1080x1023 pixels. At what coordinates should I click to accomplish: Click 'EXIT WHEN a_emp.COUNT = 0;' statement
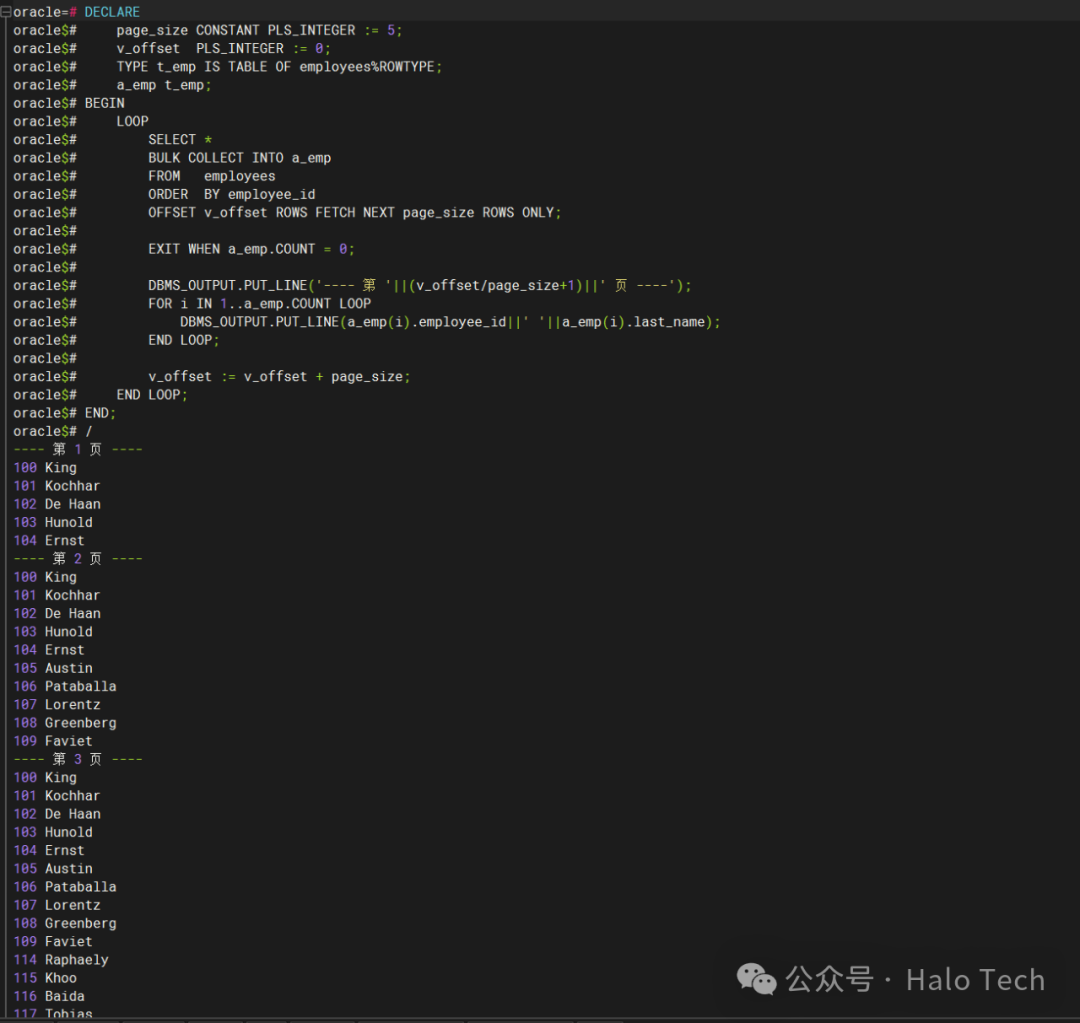click(x=251, y=249)
